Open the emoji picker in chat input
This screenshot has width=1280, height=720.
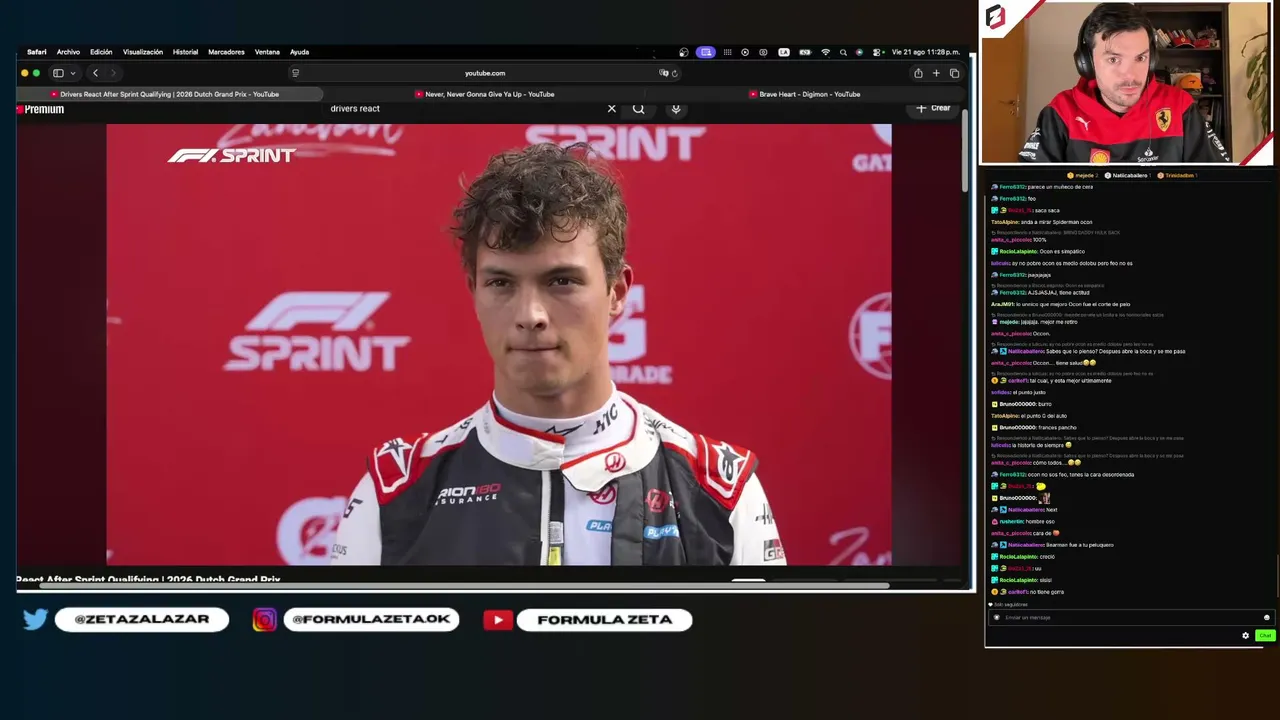[1266, 617]
